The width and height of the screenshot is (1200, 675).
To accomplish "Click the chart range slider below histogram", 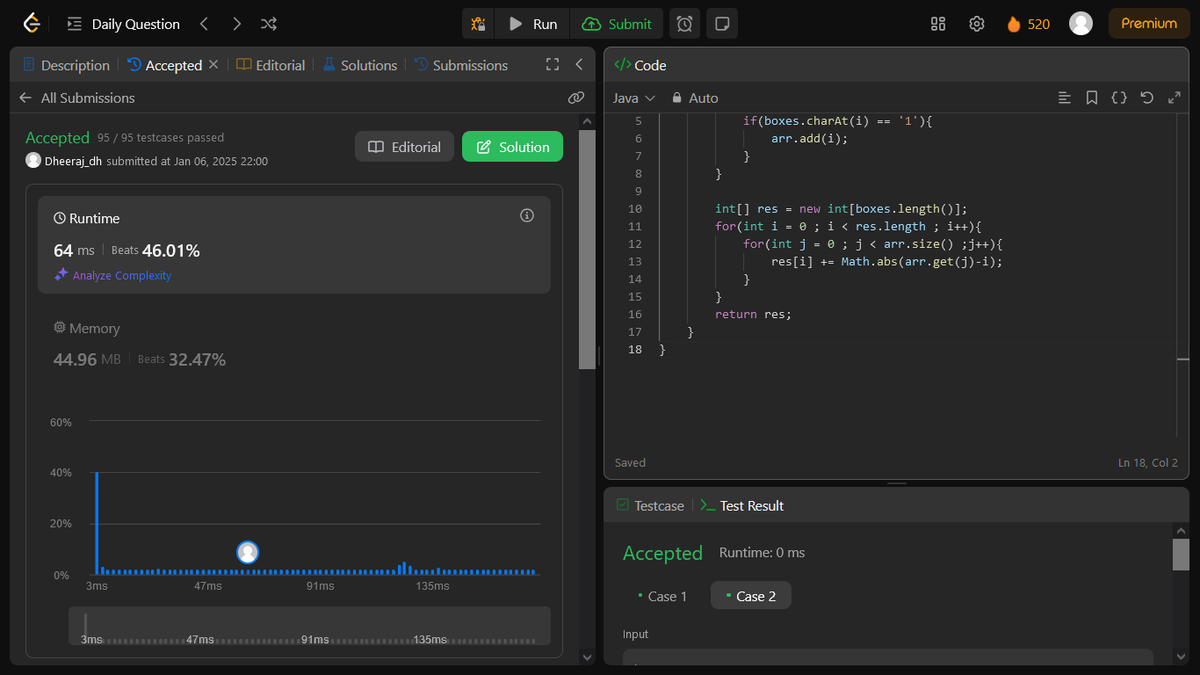I will (x=309, y=626).
